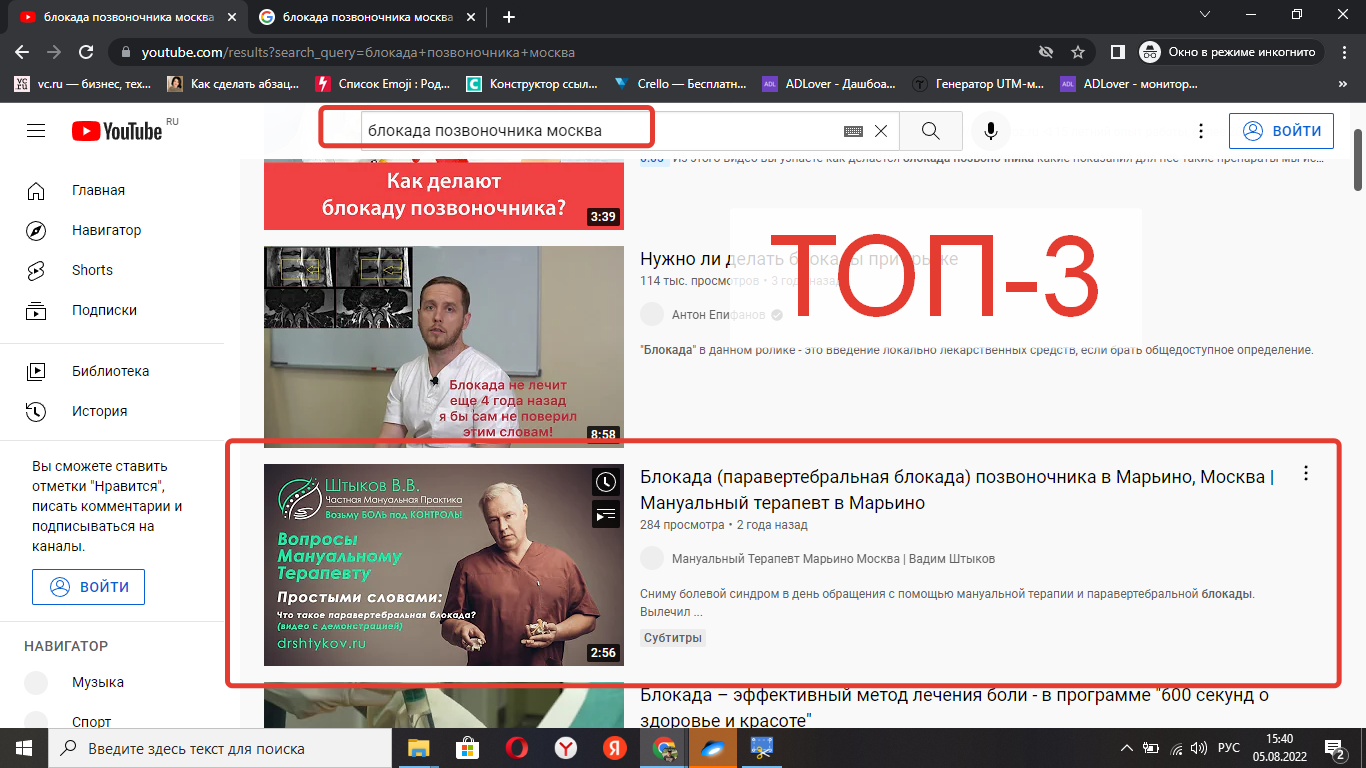This screenshot has width=1366, height=768.
Task: Play the Антон Епифанов 8:58 thumbnail
Action: coord(444,347)
